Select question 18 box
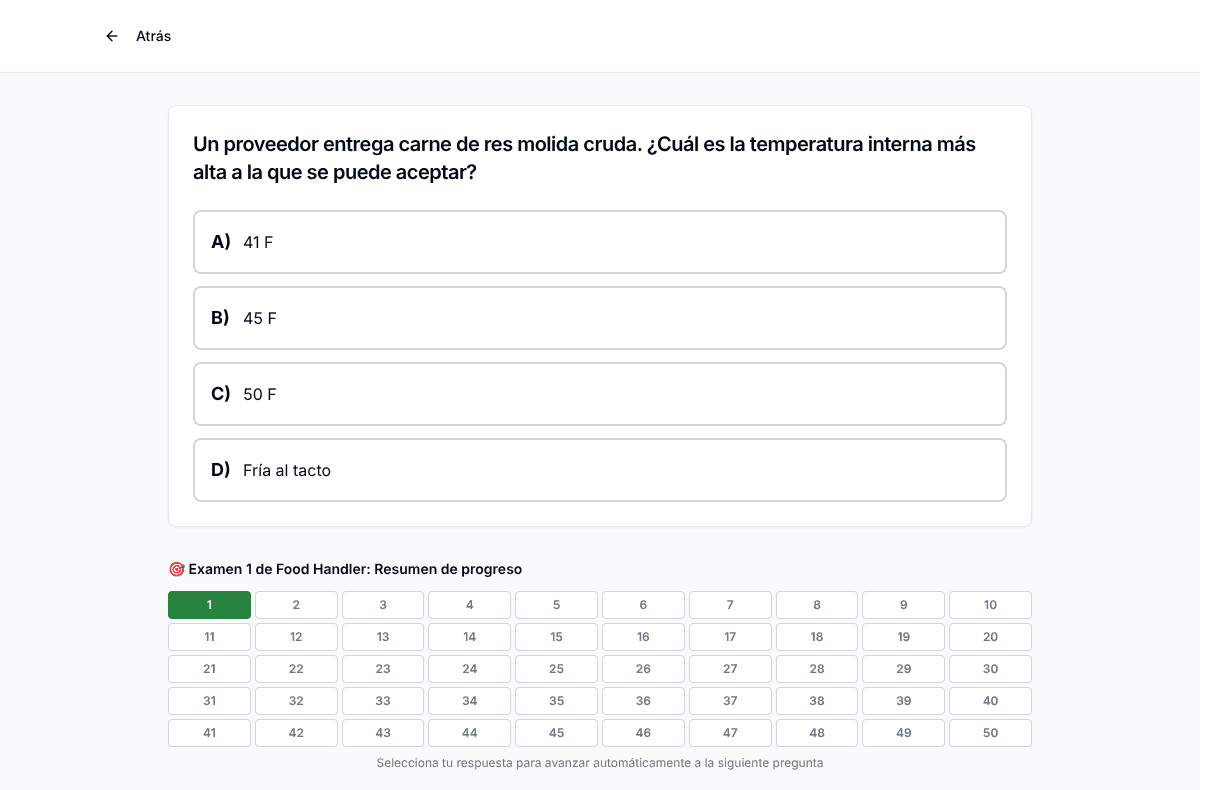The width and height of the screenshot is (1215, 790). (x=817, y=637)
